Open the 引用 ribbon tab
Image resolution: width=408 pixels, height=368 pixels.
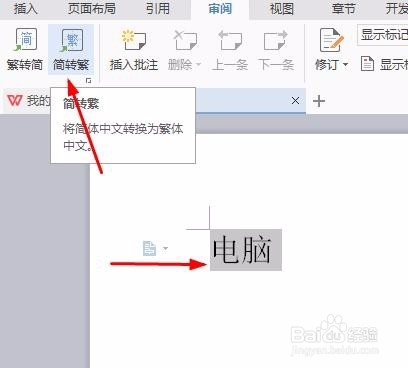(x=158, y=9)
